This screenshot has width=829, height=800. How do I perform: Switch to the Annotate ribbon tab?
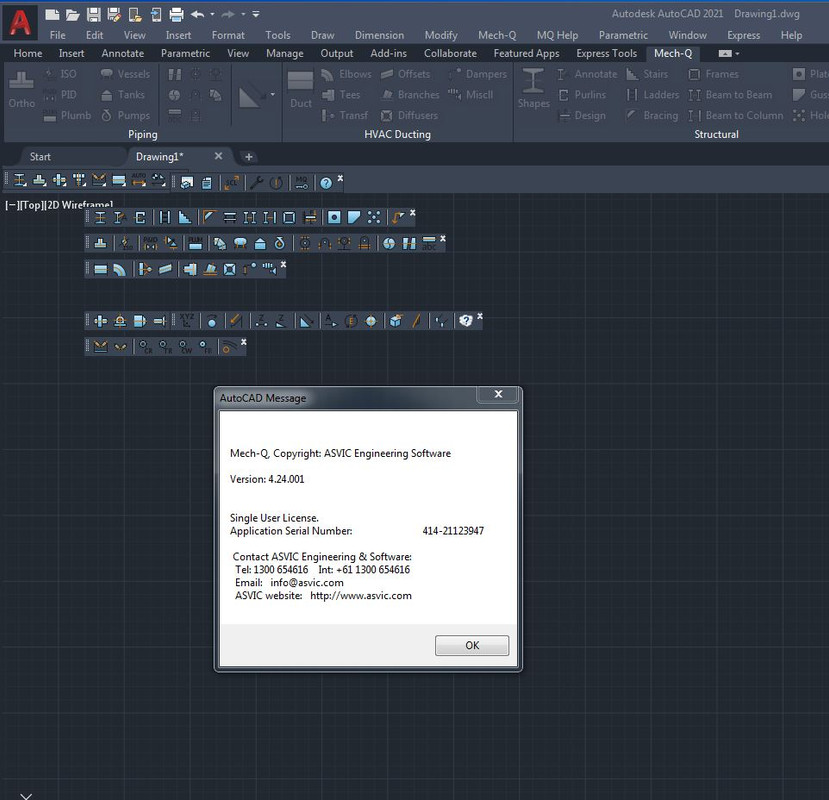click(x=123, y=53)
